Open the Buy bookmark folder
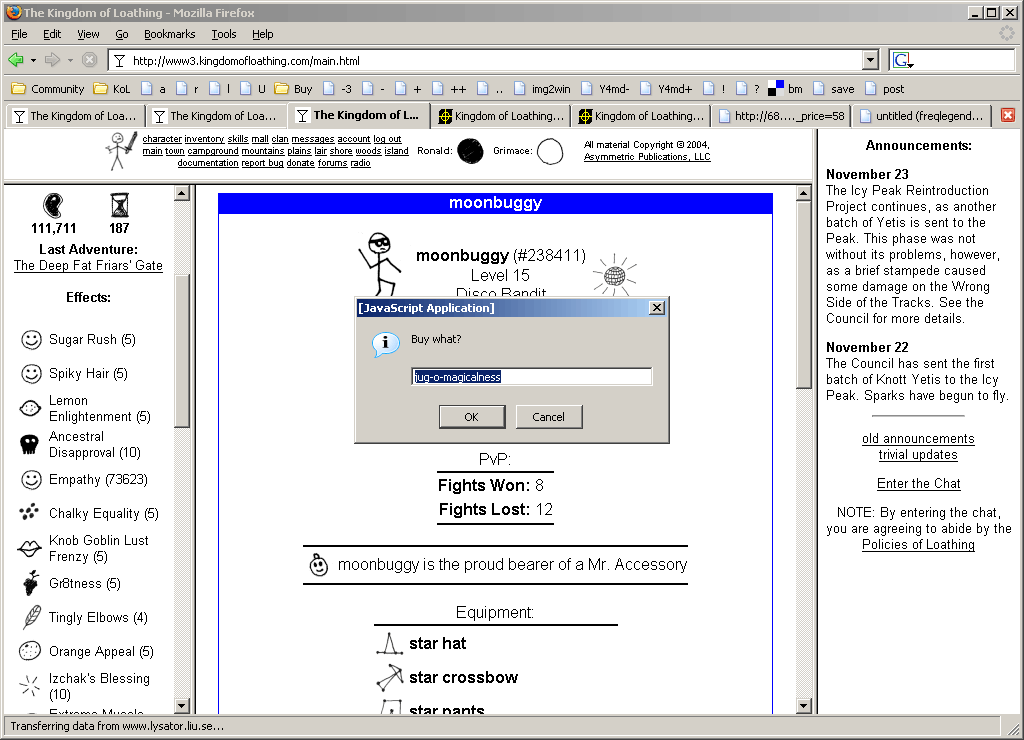Image resolution: width=1024 pixels, height=740 pixels. [293, 89]
